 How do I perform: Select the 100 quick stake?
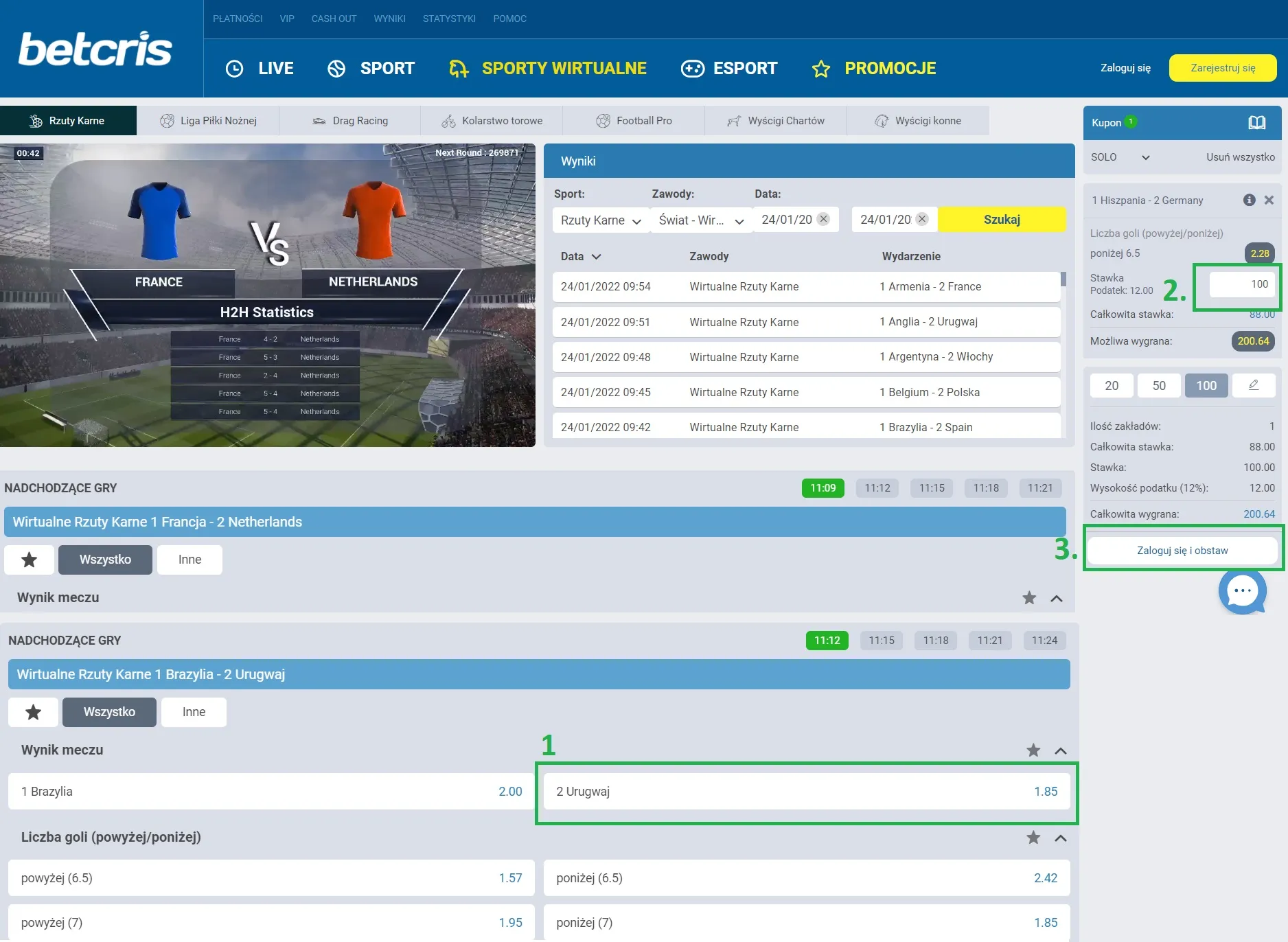coord(1206,385)
